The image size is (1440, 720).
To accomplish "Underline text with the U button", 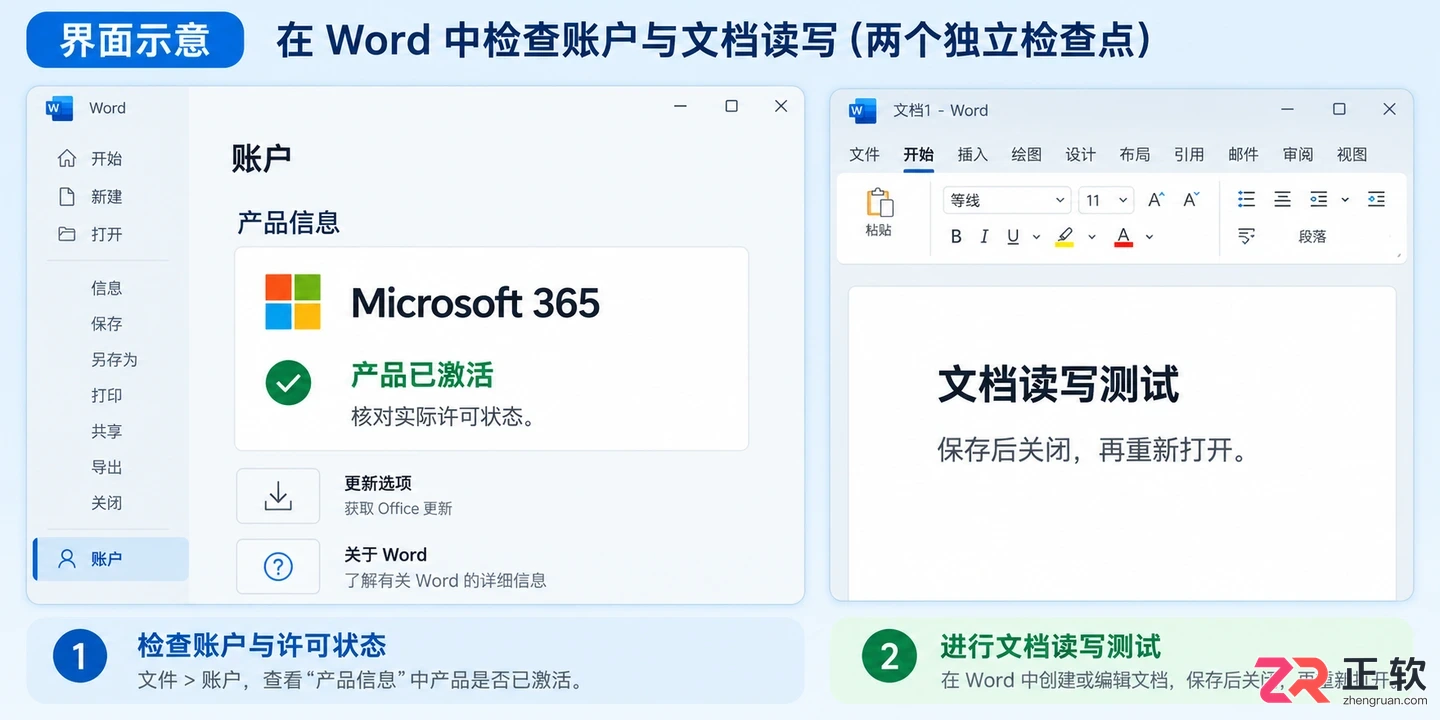I will click(1013, 237).
